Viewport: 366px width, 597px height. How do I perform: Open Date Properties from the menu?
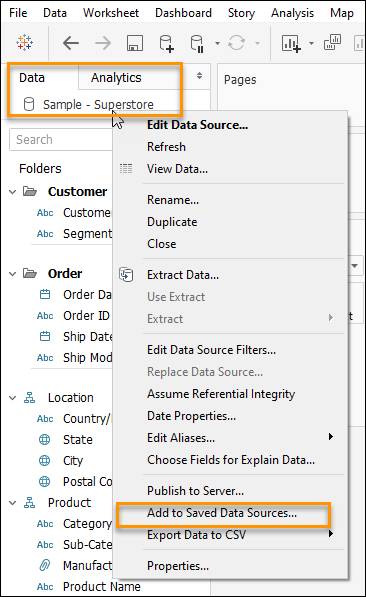[191, 416]
